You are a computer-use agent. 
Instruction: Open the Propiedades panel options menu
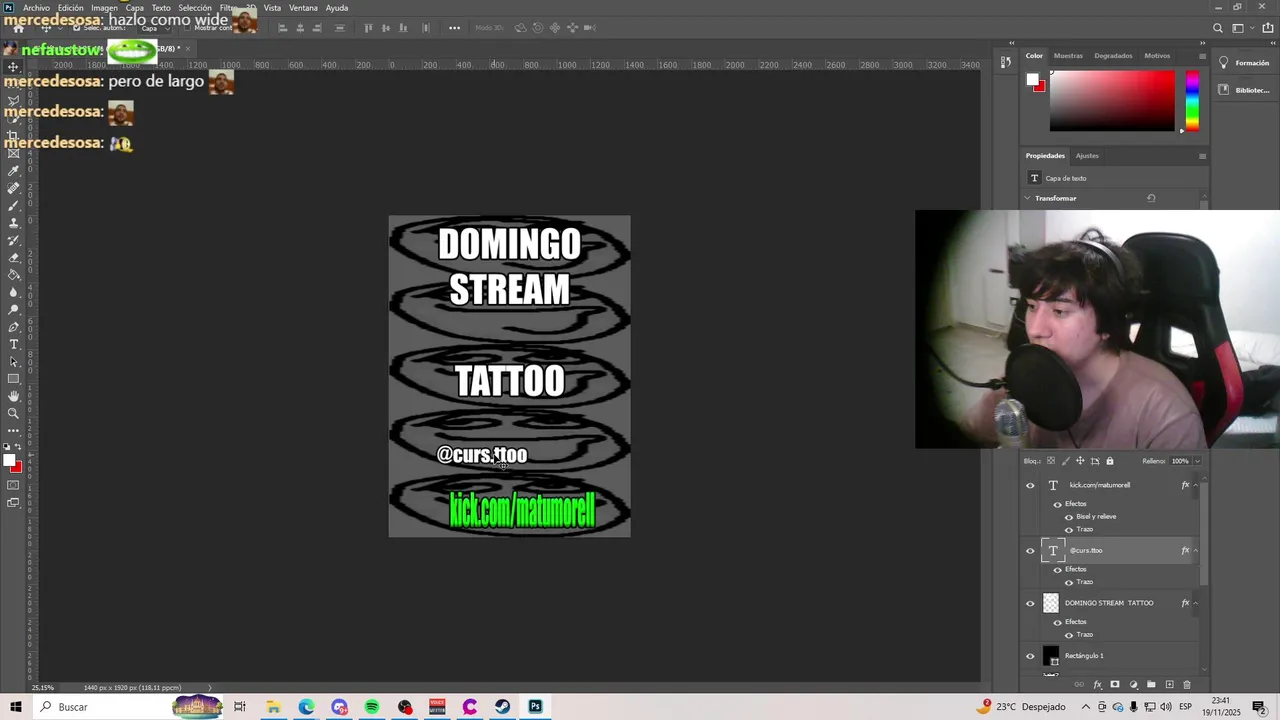1202,156
